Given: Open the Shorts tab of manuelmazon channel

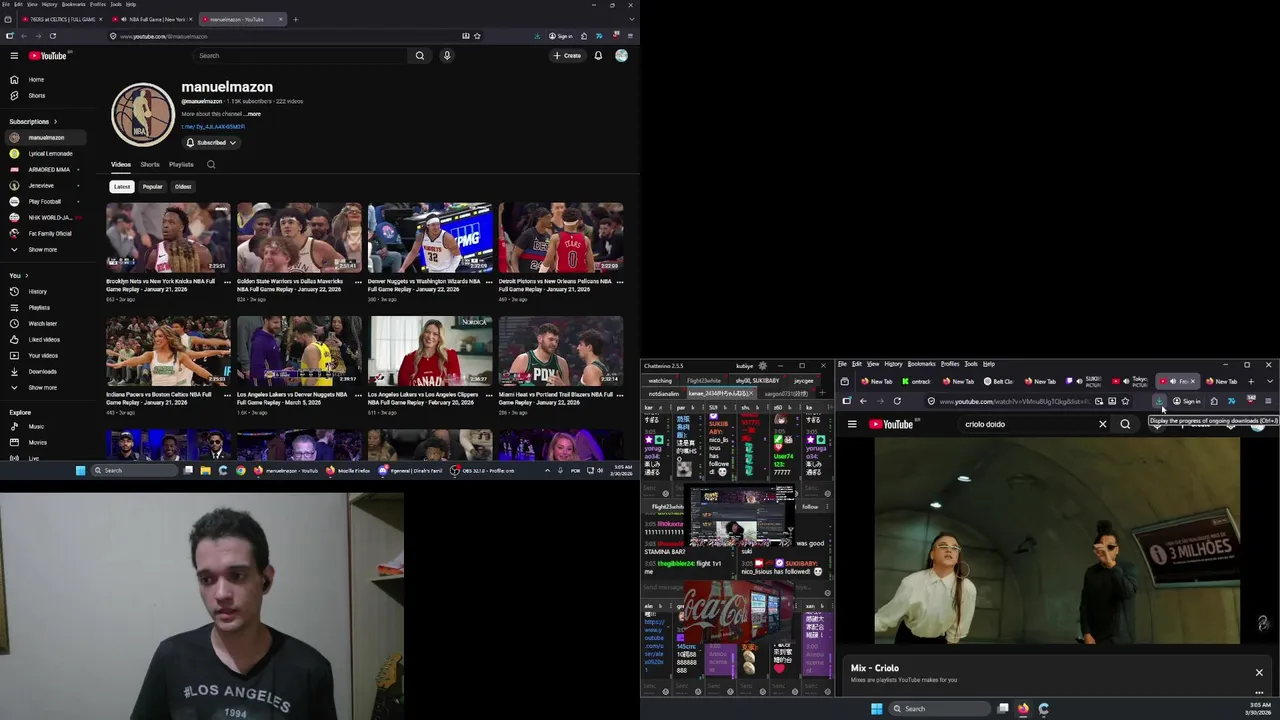Looking at the screenshot, I should point(150,164).
